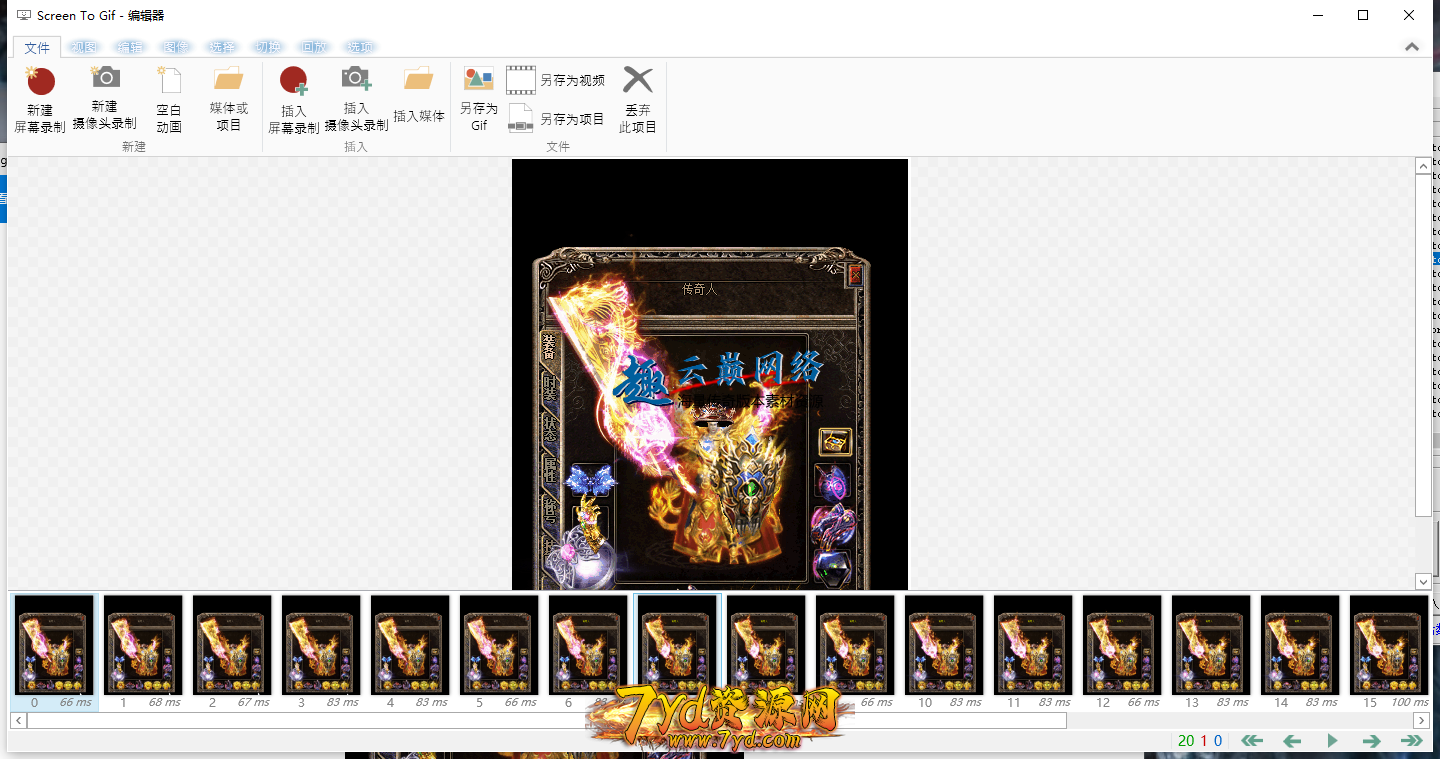Discard this project
Image resolution: width=1440 pixels, height=759 pixels.
point(638,100)
